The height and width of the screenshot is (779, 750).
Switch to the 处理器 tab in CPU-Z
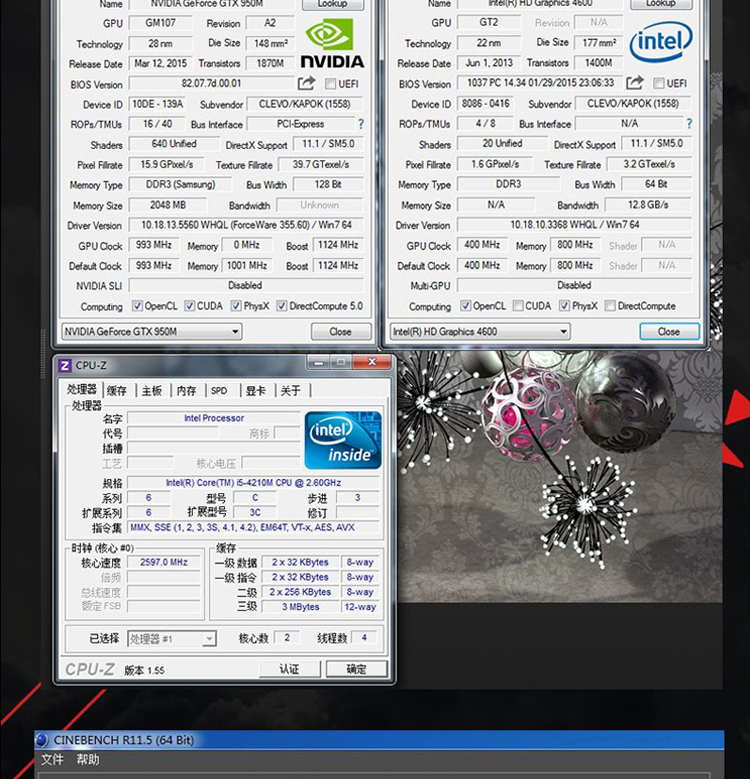[81, 390]
